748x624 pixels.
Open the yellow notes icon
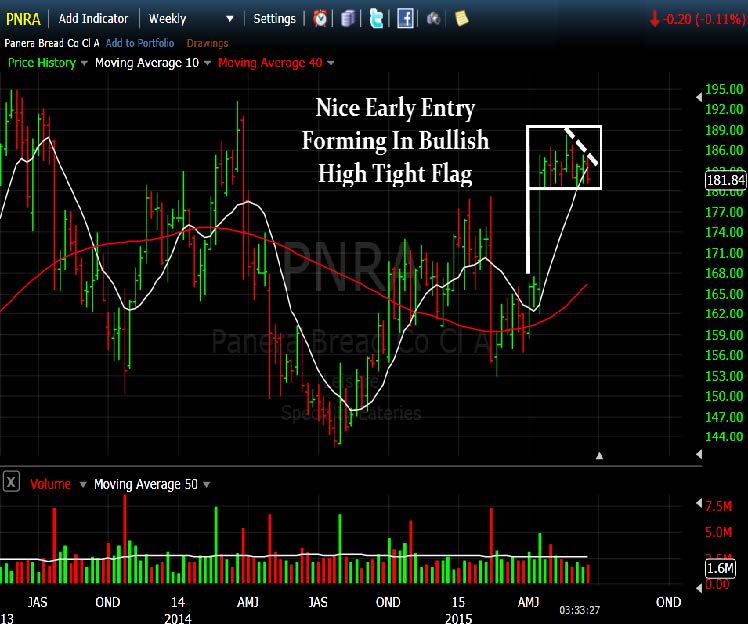(461, 19)
